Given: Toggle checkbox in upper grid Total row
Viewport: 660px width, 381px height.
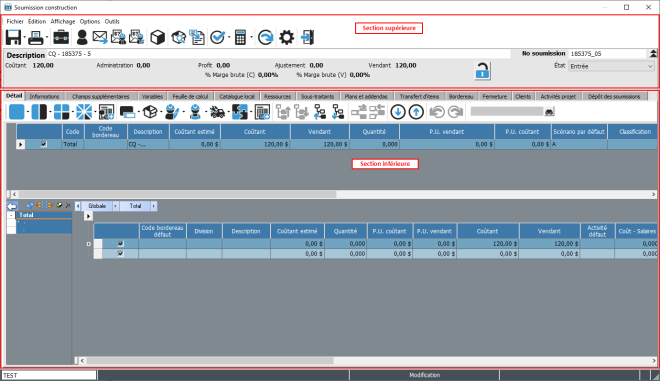Looking at the screenshot, I should point(43,144).
